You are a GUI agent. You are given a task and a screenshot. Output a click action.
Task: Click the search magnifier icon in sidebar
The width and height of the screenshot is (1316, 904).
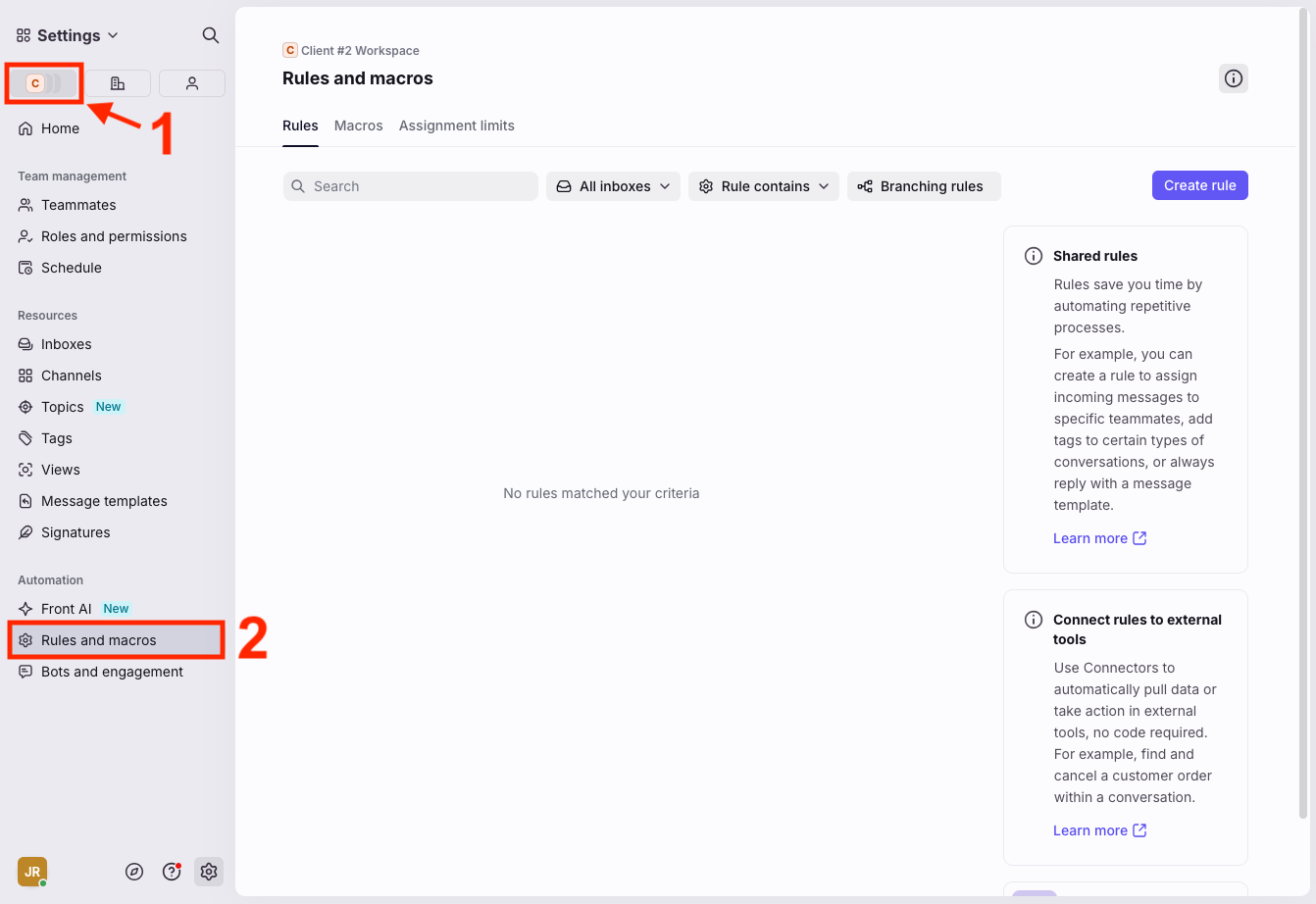(x=210, y=35)
